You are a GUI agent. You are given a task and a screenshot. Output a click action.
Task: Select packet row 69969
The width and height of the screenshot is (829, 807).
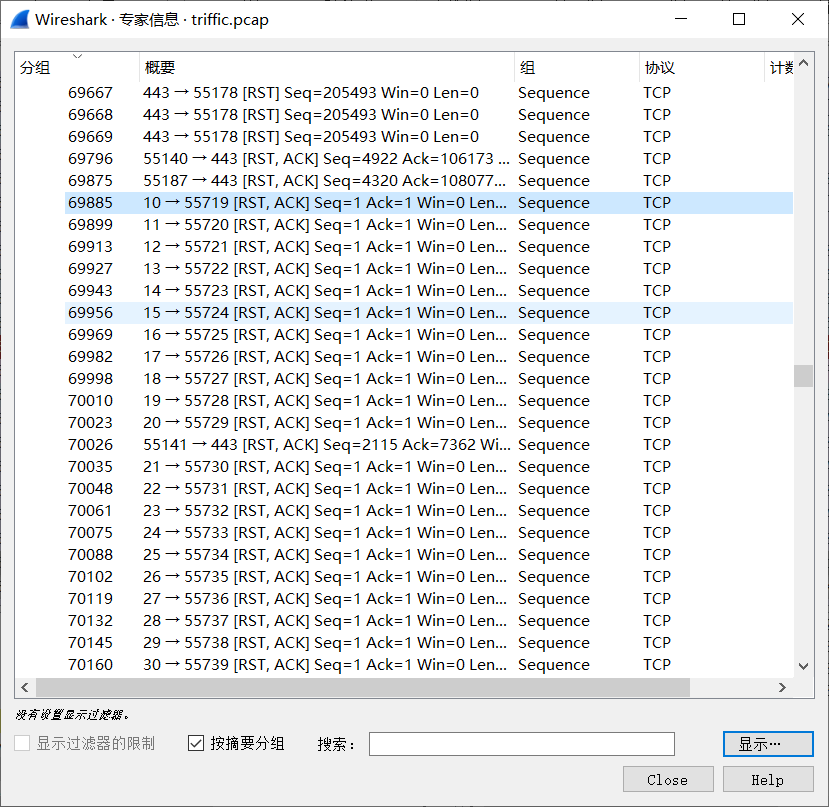(x=429, y=335)
